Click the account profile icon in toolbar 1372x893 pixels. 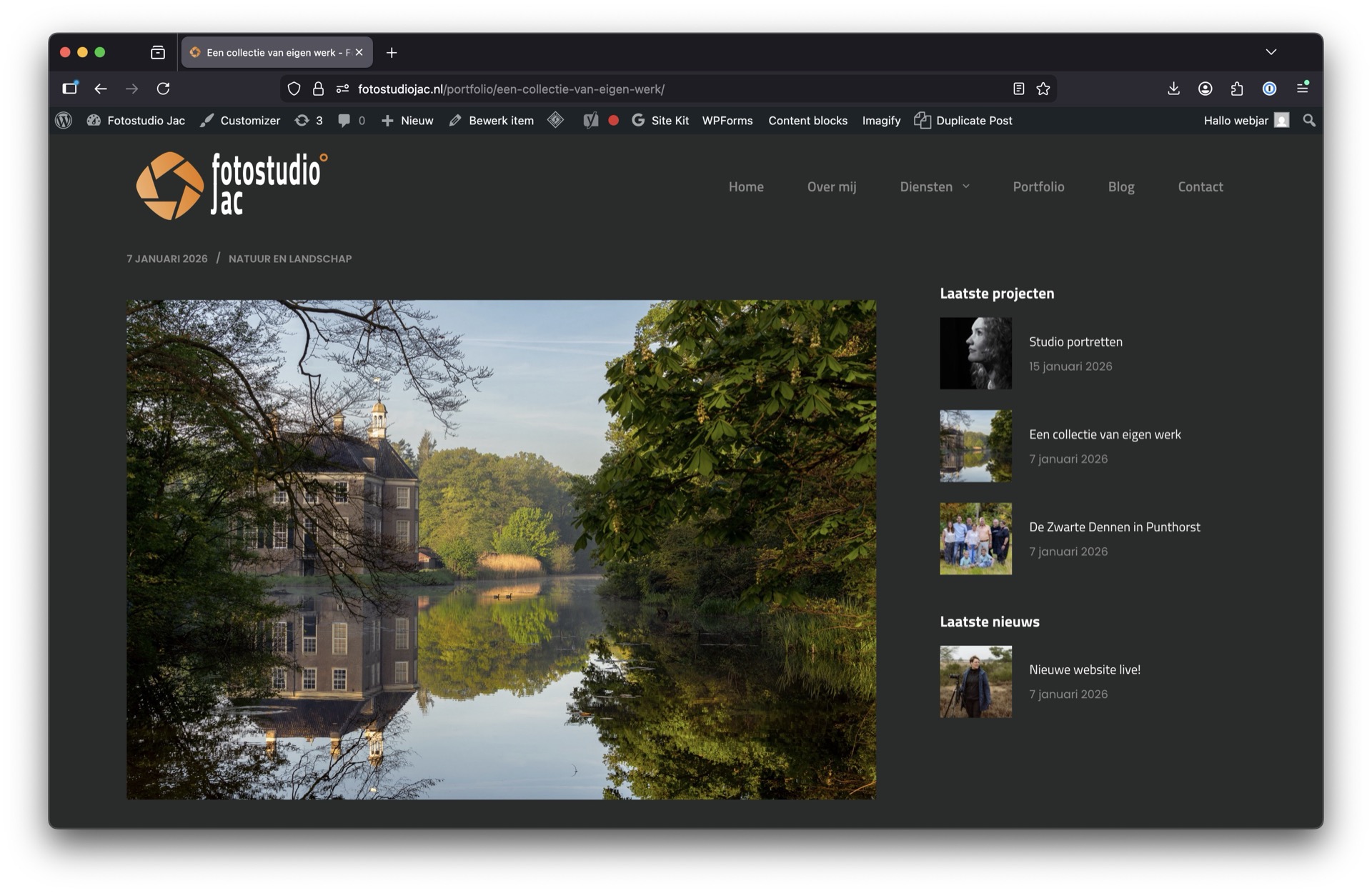click(1205, 89)
